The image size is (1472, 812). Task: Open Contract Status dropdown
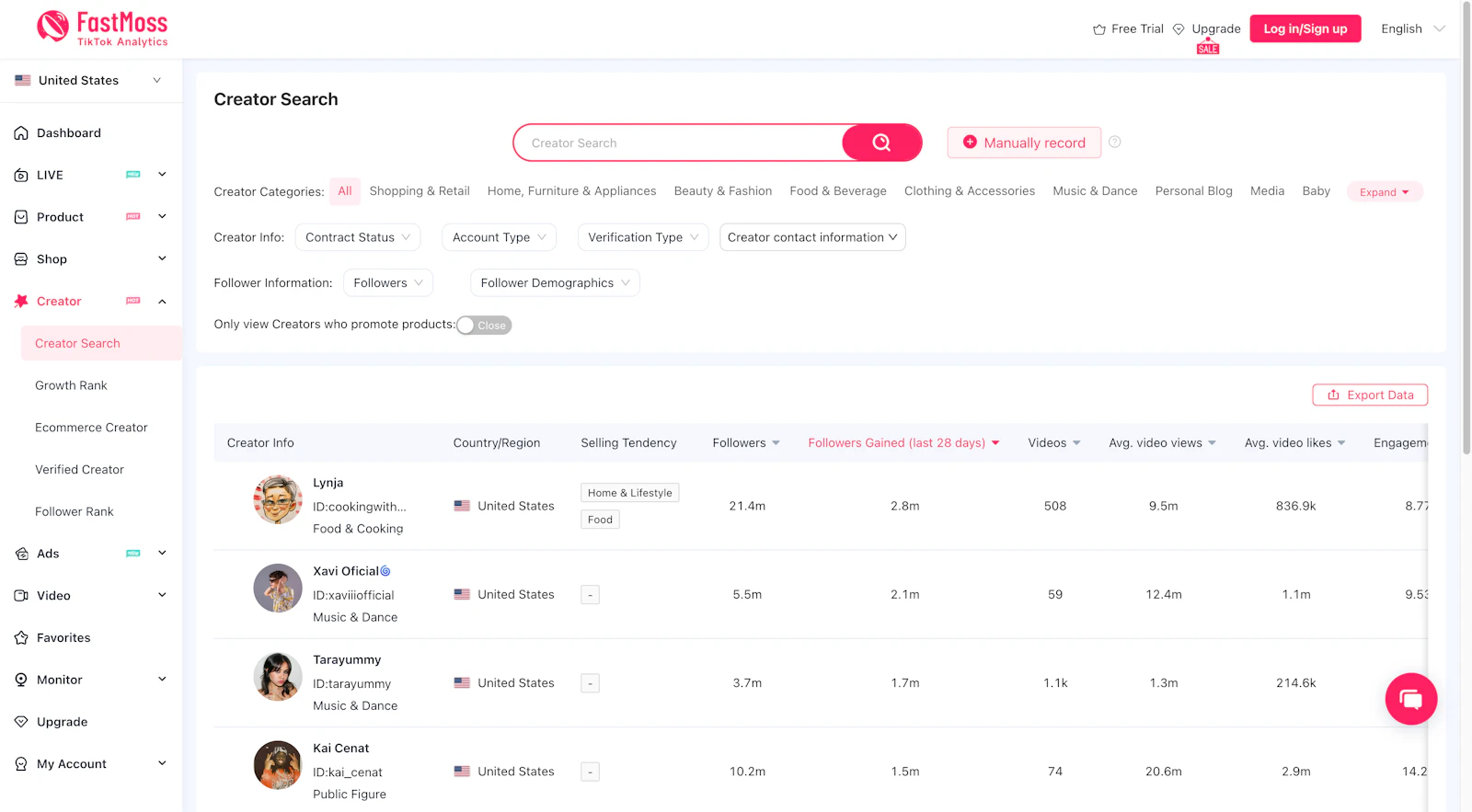point(358,237)
